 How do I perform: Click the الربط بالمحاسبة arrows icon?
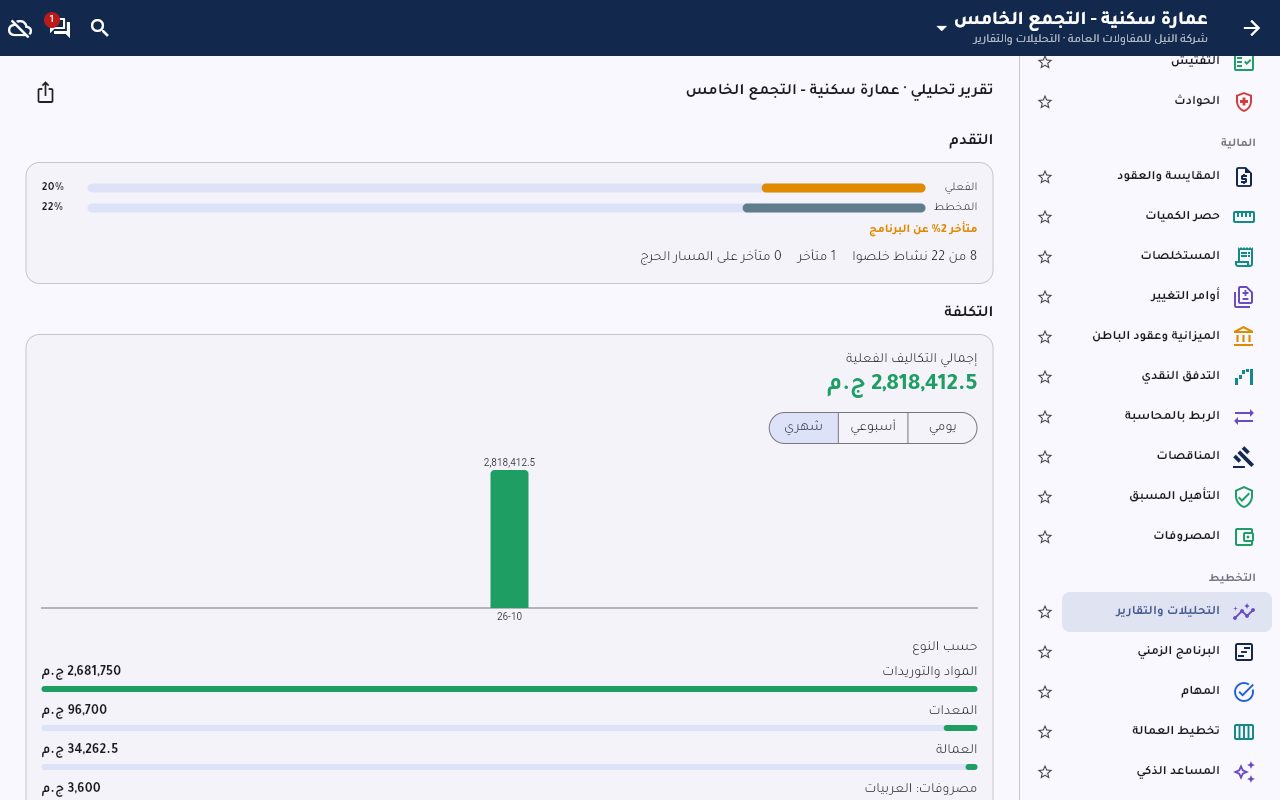(x=1243, y=416)
